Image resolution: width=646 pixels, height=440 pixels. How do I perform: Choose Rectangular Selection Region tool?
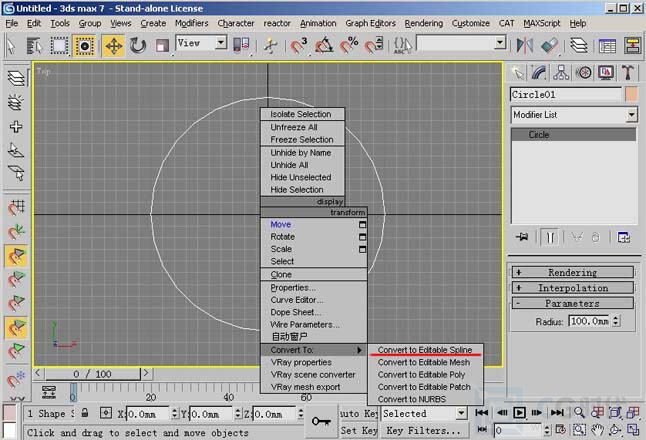click(59, 45)
